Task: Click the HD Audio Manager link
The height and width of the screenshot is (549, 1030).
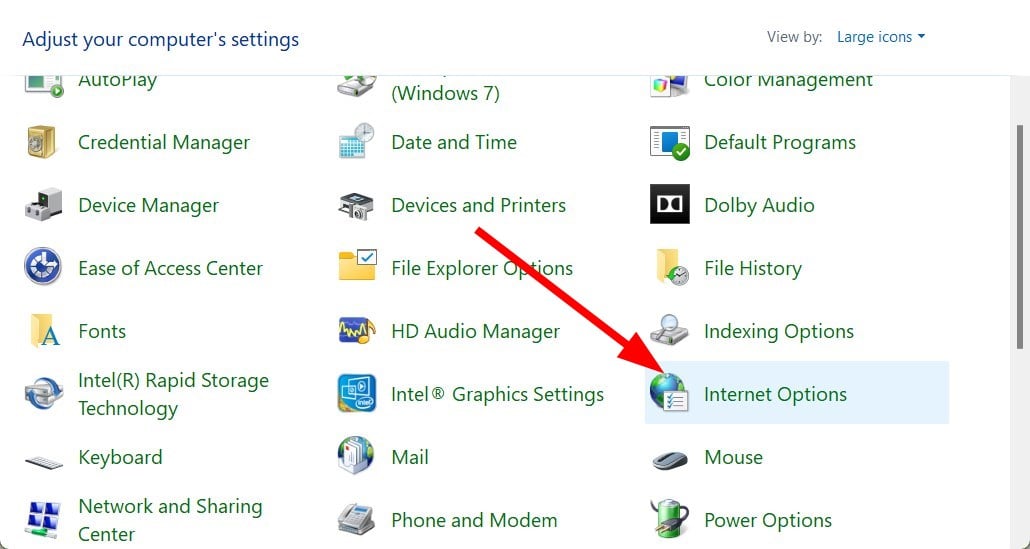Action: [x=476, y=332]
